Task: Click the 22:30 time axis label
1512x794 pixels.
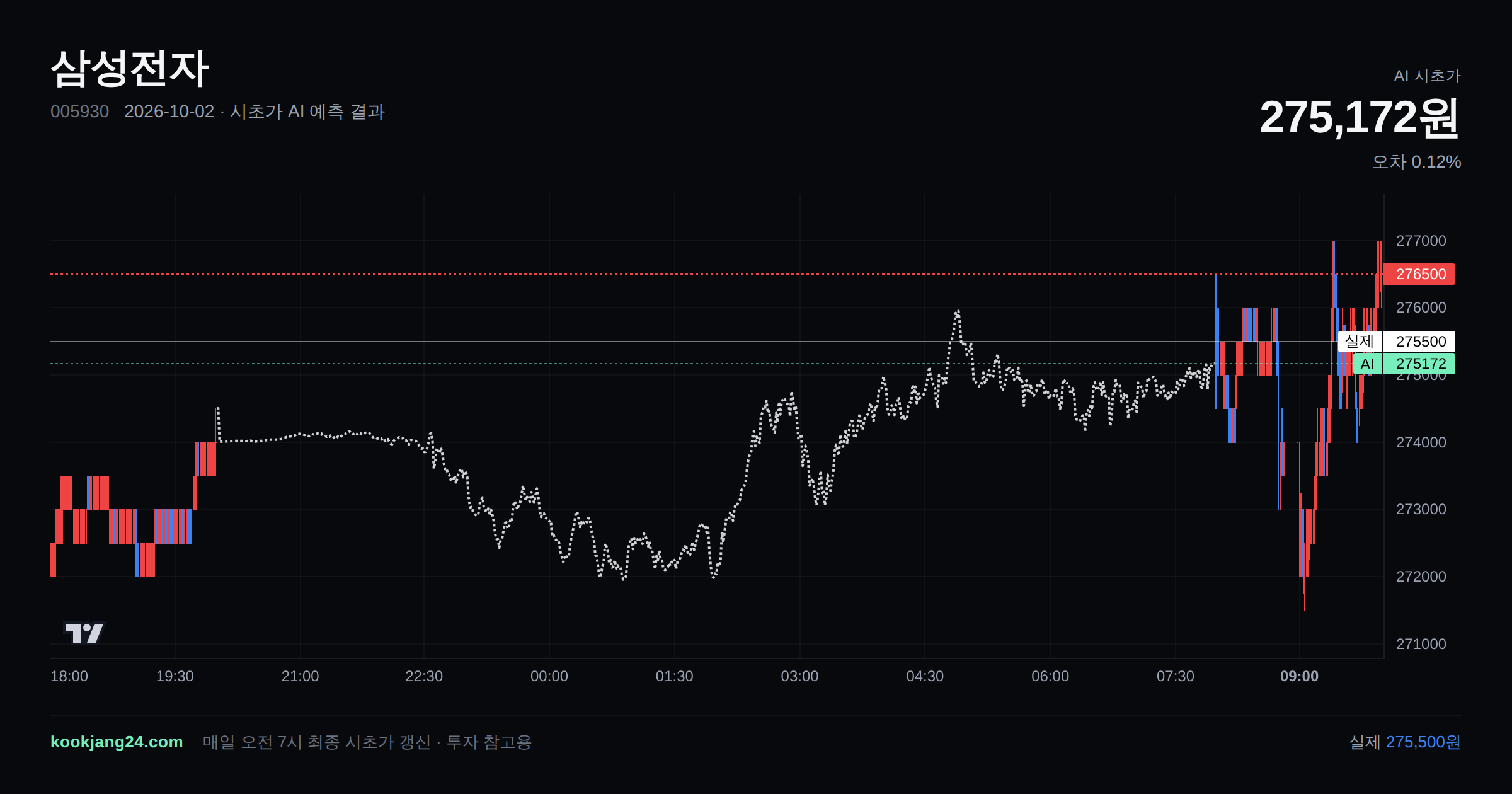Action: coord(424,676)
